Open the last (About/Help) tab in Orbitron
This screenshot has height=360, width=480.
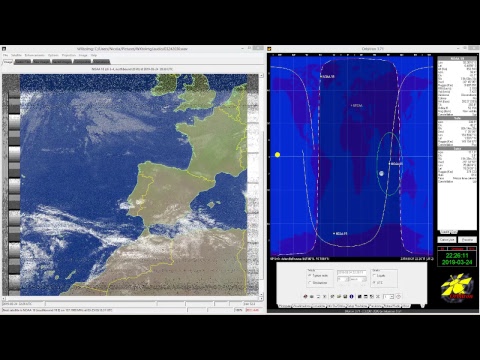coord(406,306)
